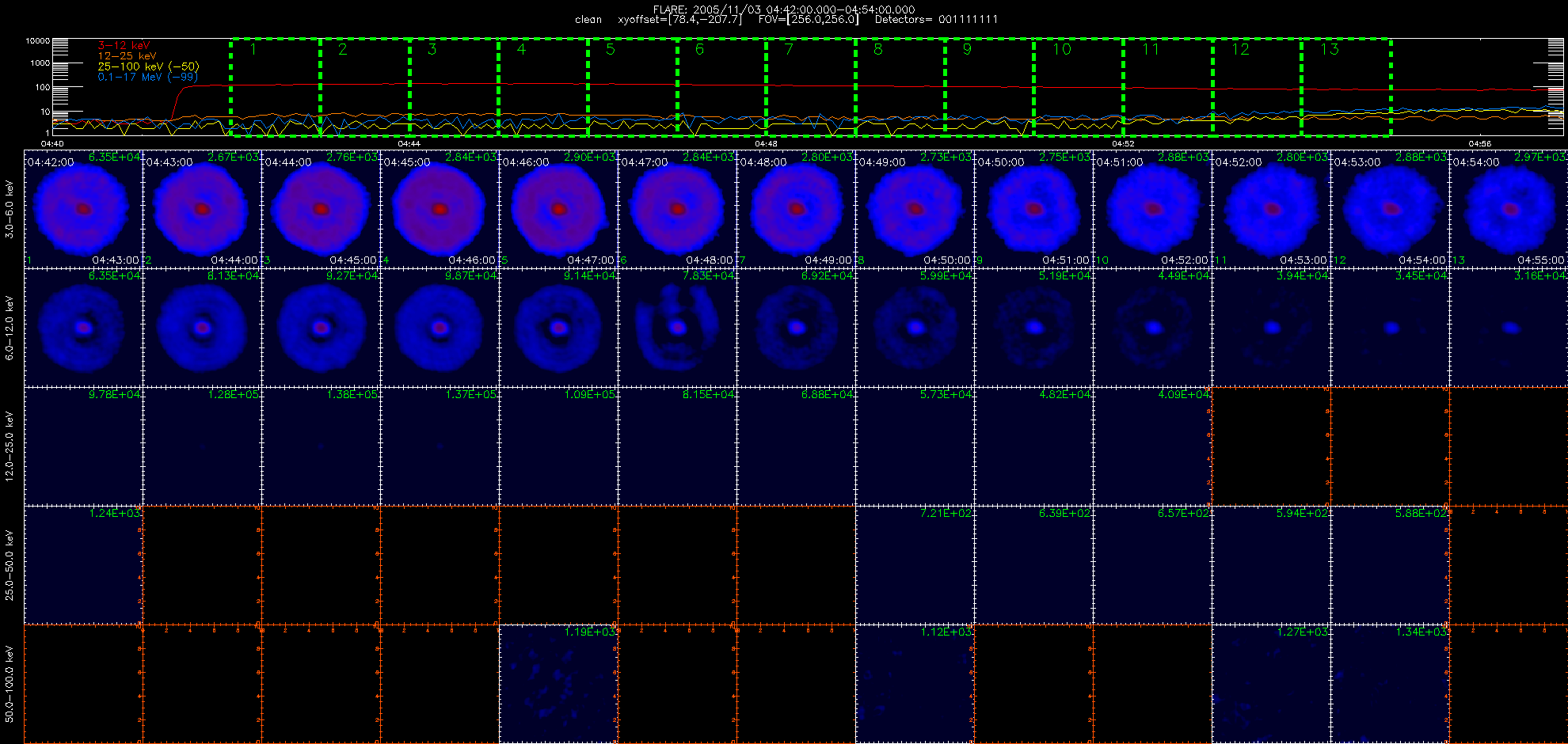The height and width of the screenshot is (744, 1568).
Task: Click the red '3-12 keV' legend entry
Action: (124, 45)
